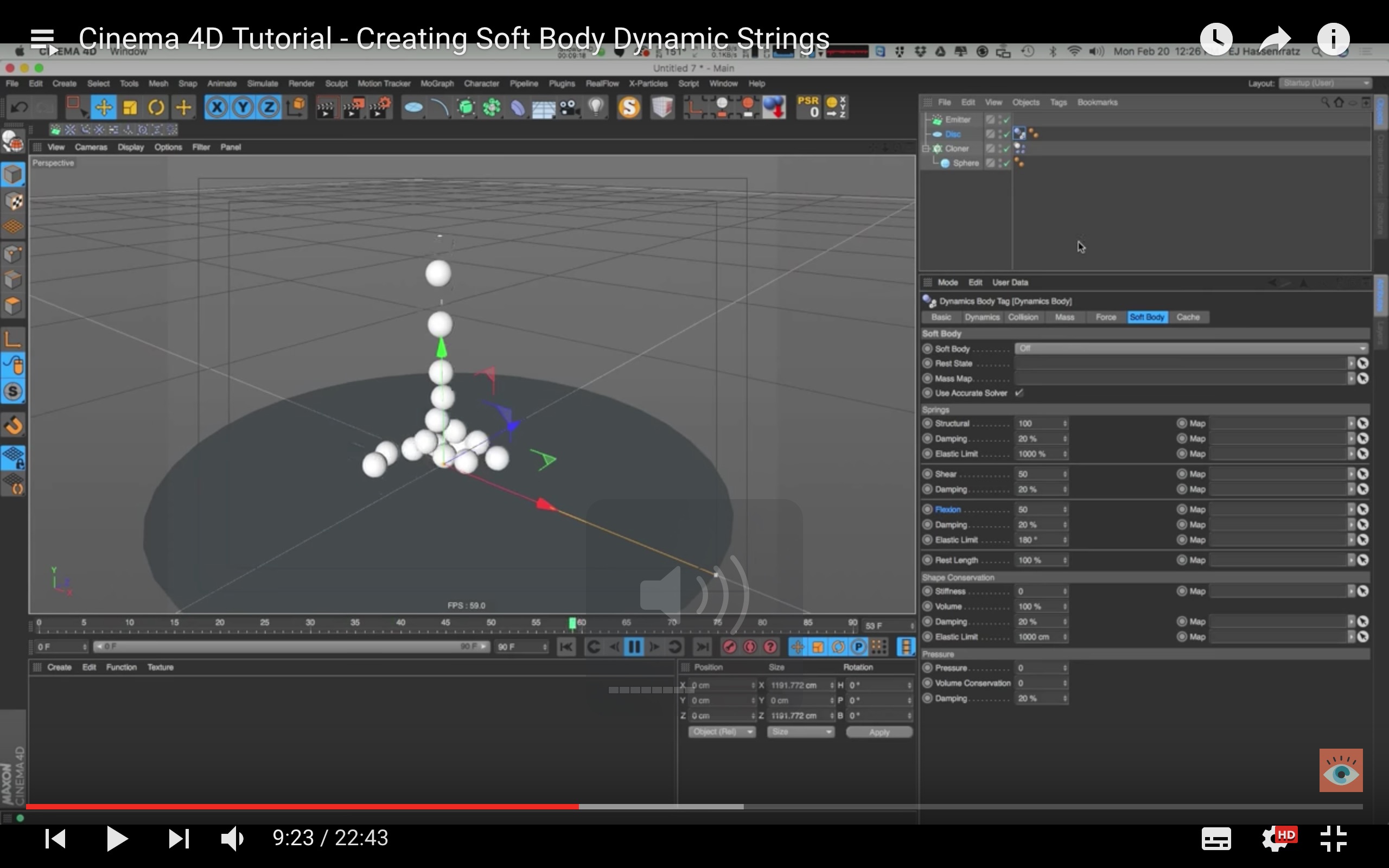1389x868 pixels.
Task: Toggle Parameter keying P icon
Action: [858, 647]
